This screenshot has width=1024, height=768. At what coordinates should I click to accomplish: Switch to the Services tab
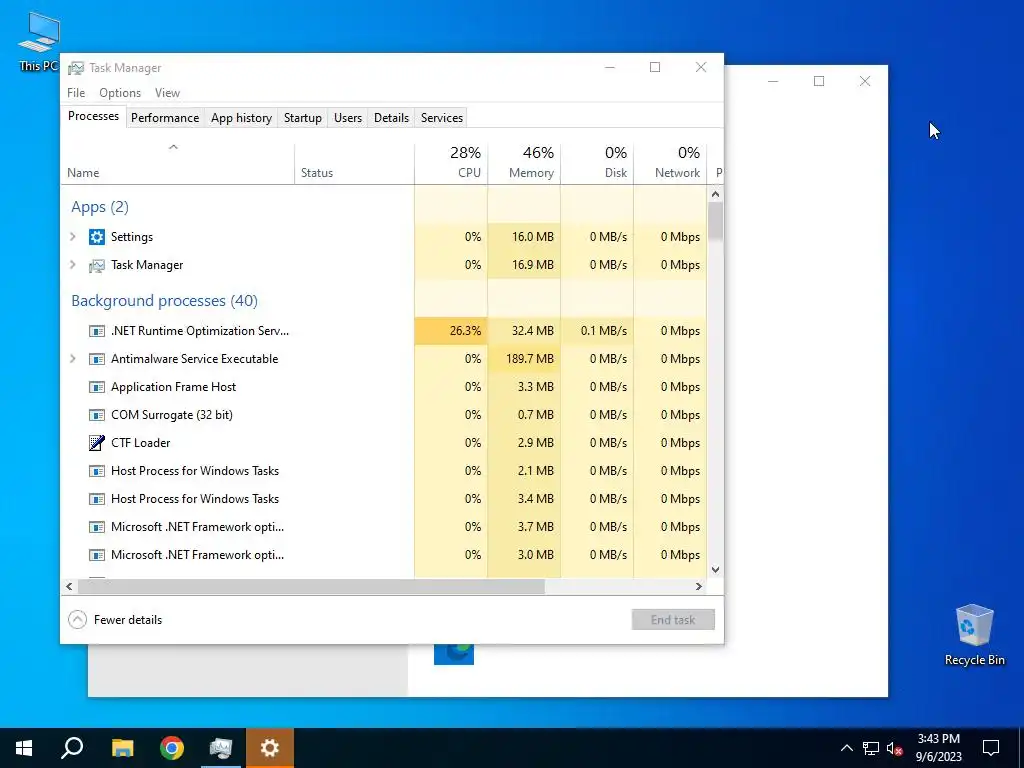[442, 118]
